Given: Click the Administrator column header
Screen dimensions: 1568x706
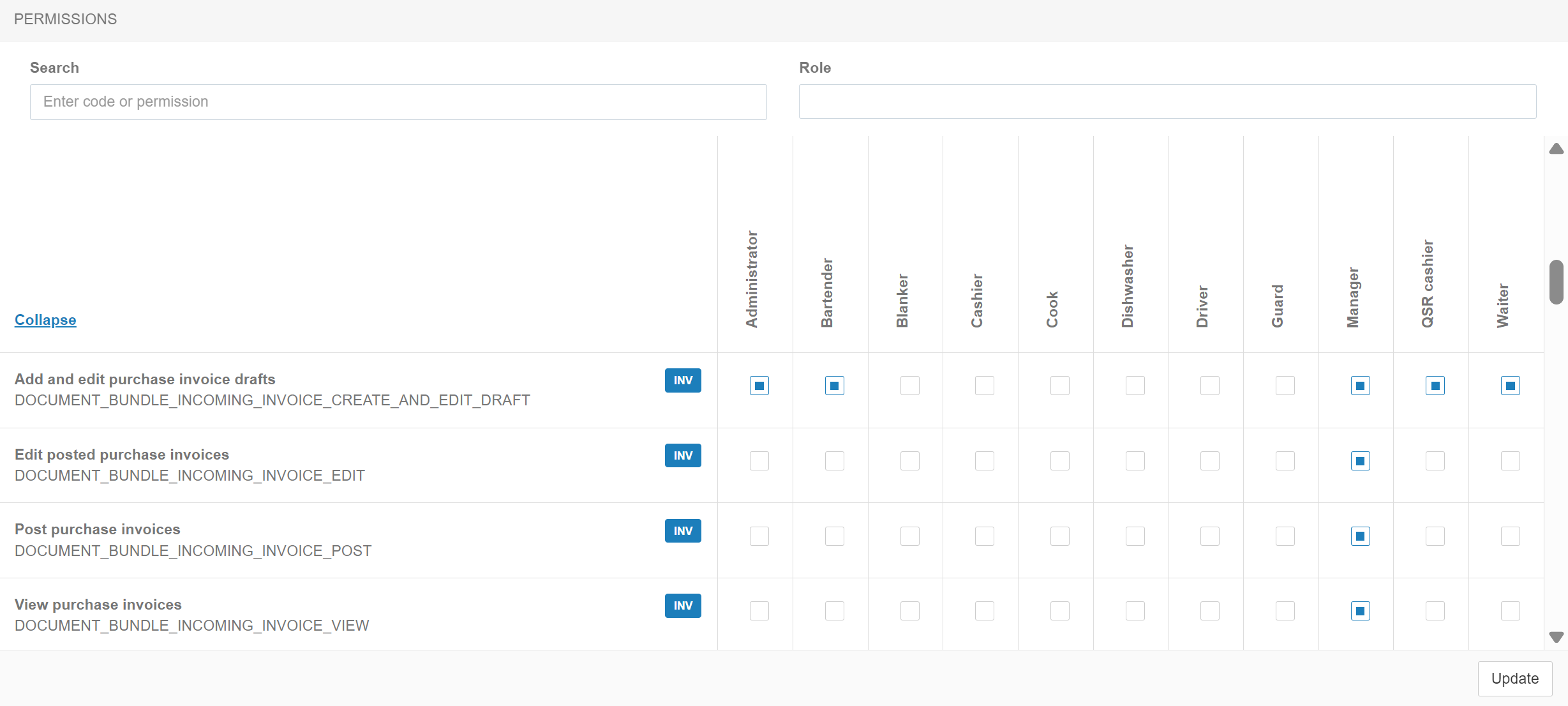Looking at the screenshot, I should click(x=752, y=280).
